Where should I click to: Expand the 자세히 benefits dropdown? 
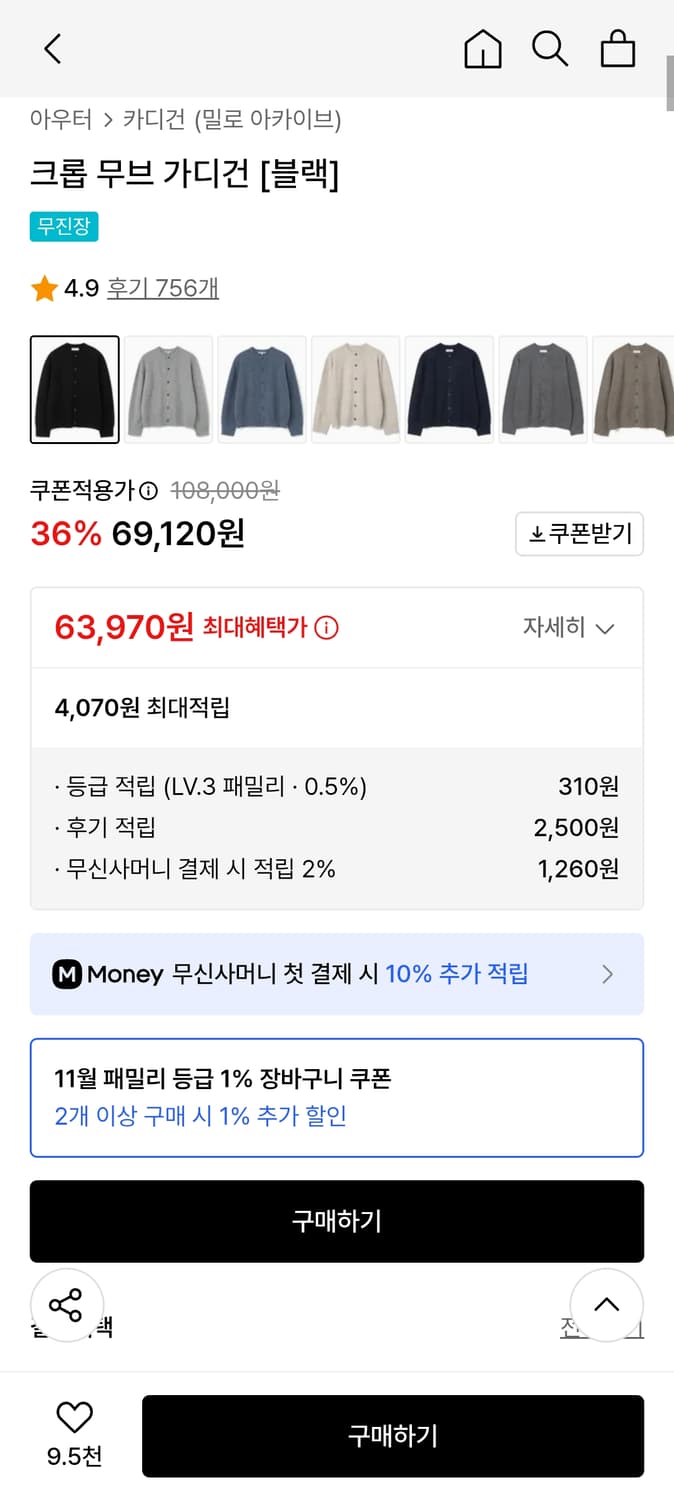click(570, 628)
